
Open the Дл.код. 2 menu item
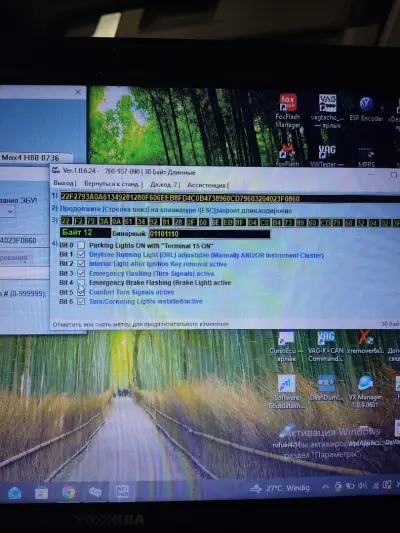coord(163,185)
